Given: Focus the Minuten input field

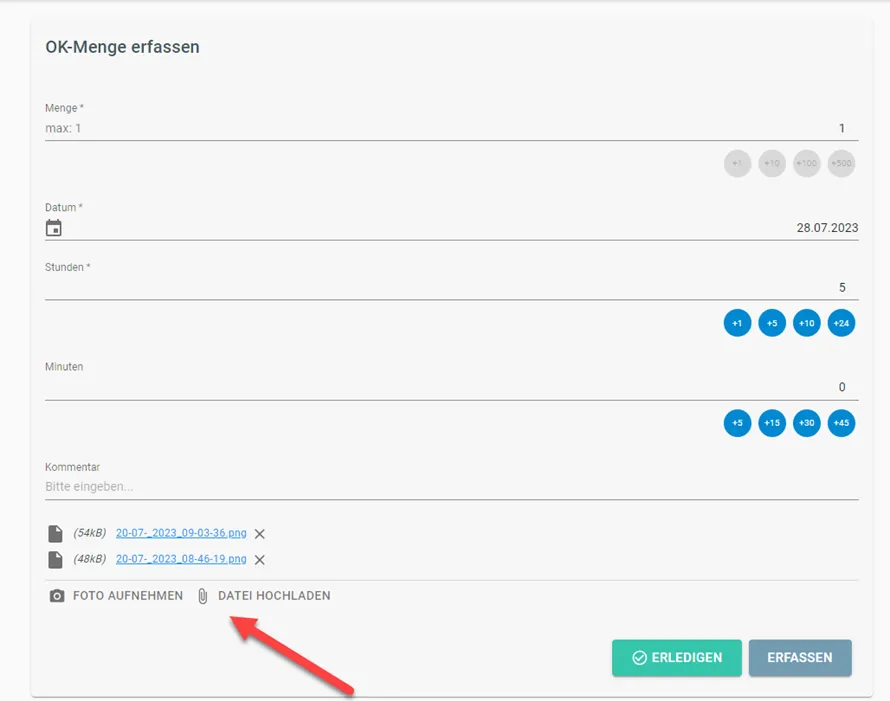Looking at the screenshot, I should pos(452,387).
